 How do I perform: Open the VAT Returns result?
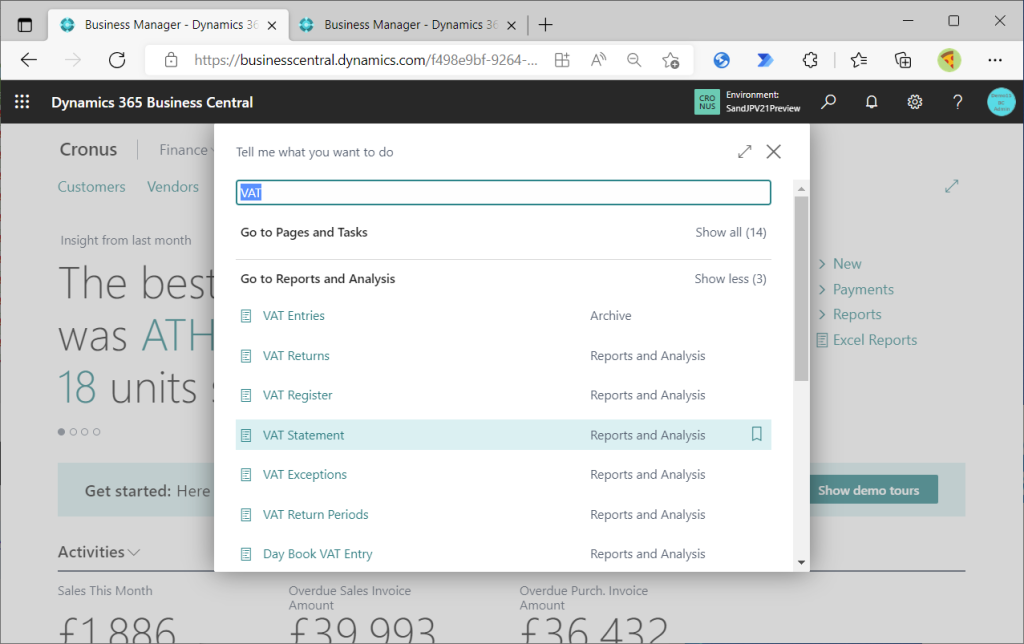pyautogui.click(x=296, y=356)
